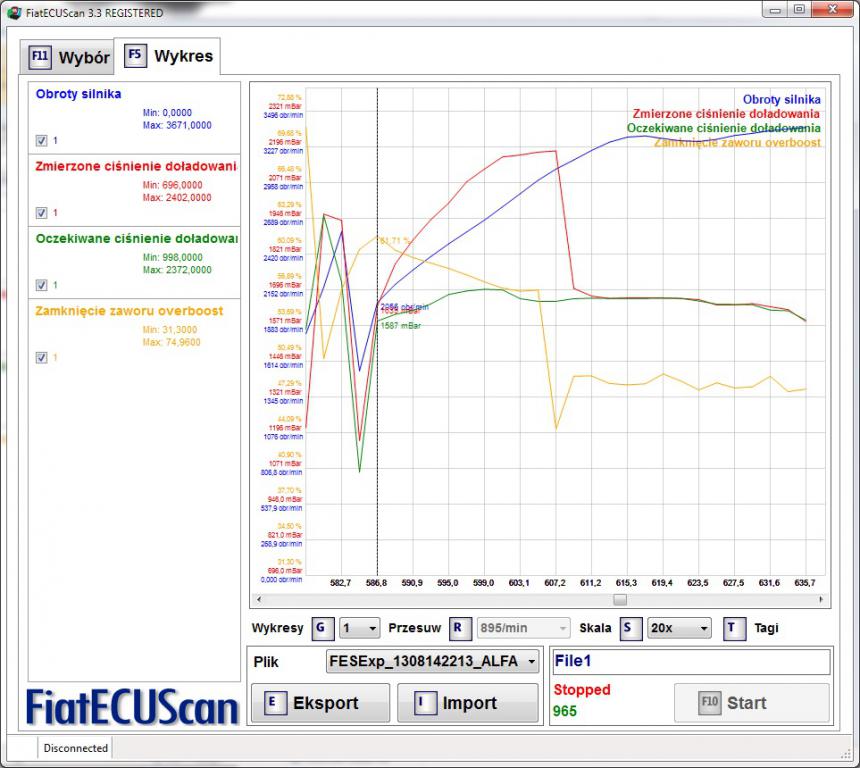860x768 pixels.
Task: Click the S shortcut icon for Skala
Action: click(630, 628)
